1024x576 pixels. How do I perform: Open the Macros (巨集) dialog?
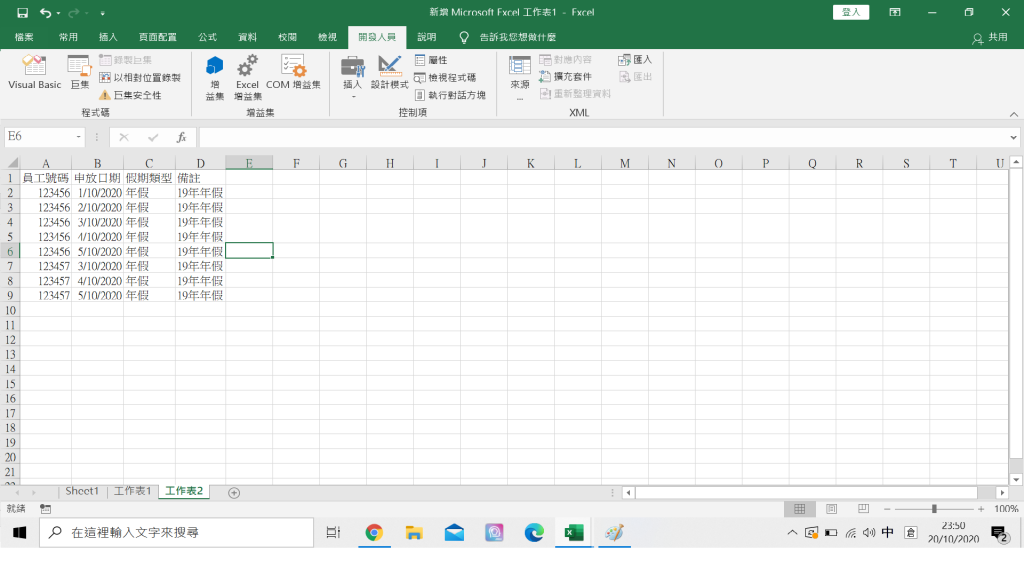point(79,72)
